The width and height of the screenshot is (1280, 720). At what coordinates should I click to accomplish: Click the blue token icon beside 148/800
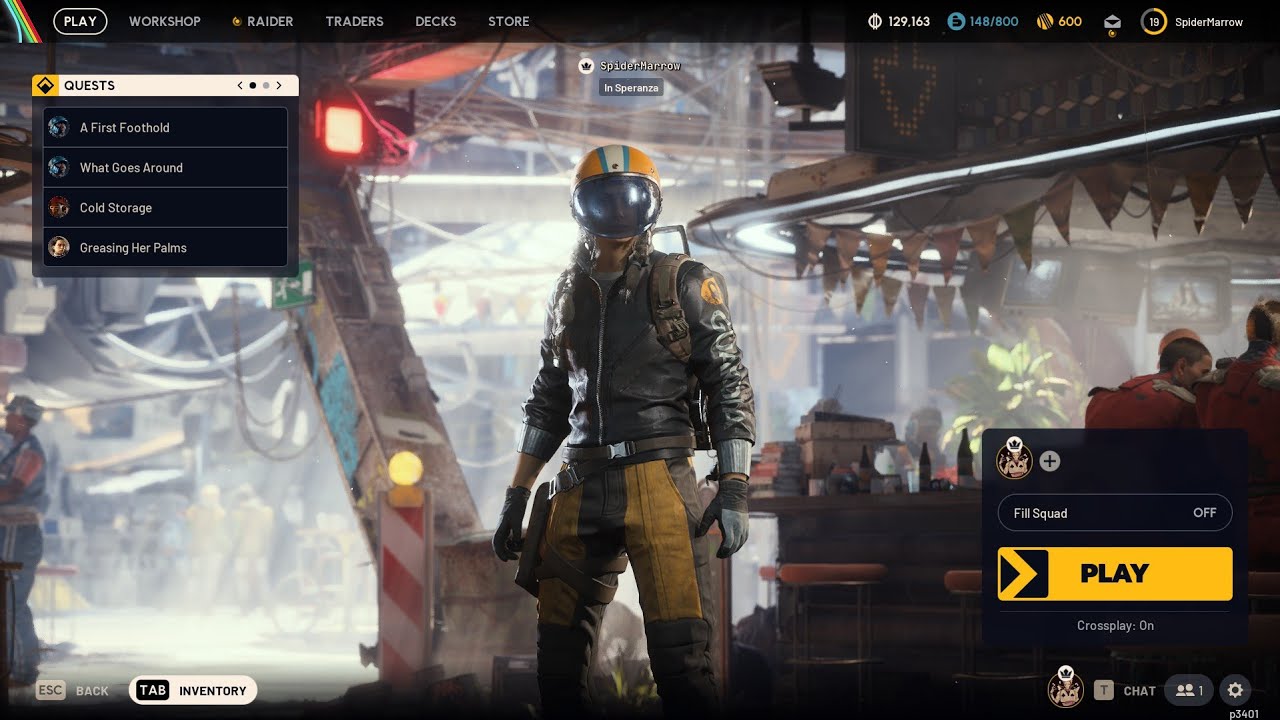tap(956, 21)
